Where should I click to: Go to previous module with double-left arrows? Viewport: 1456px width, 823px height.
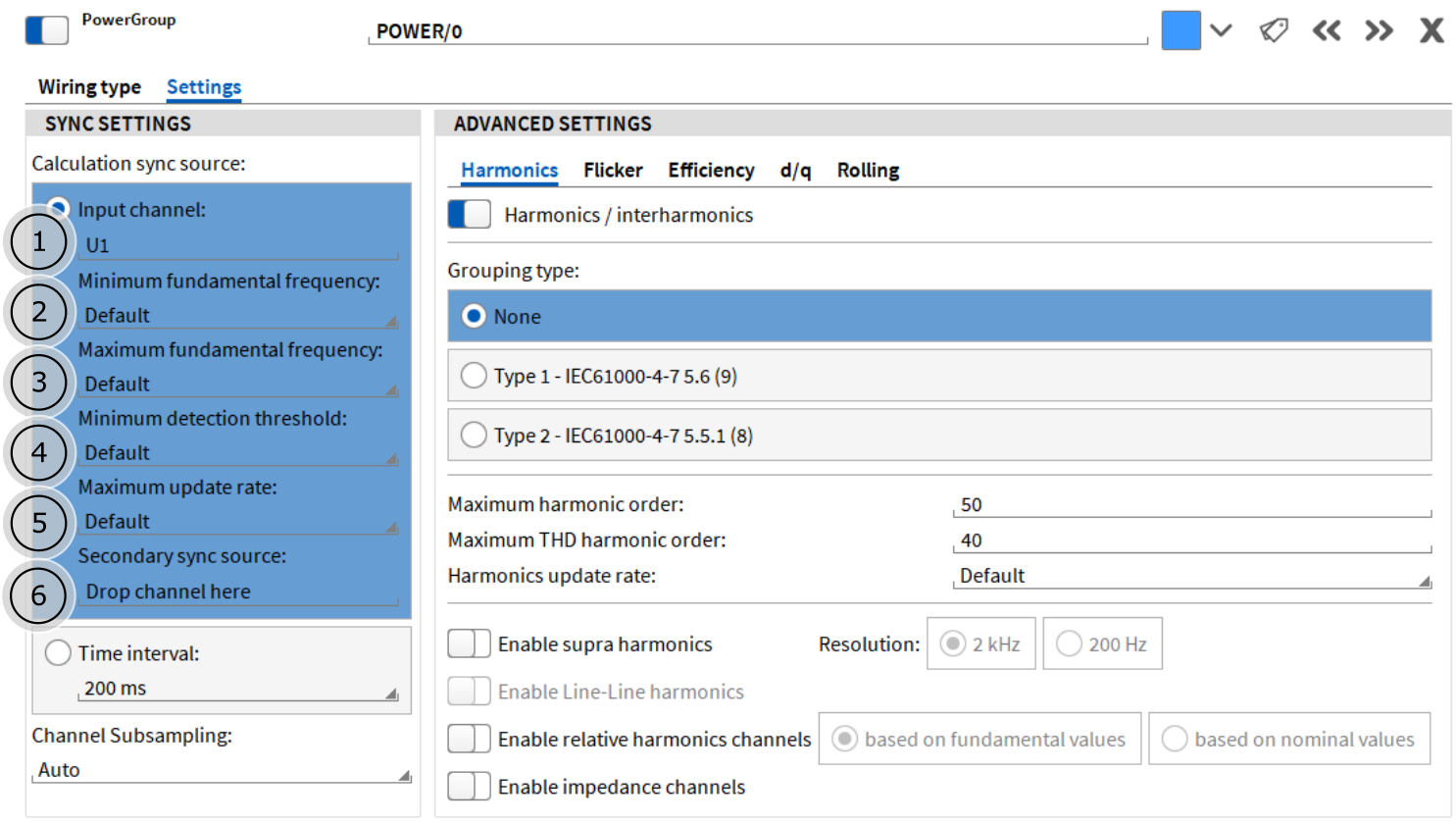[1327, 30]
